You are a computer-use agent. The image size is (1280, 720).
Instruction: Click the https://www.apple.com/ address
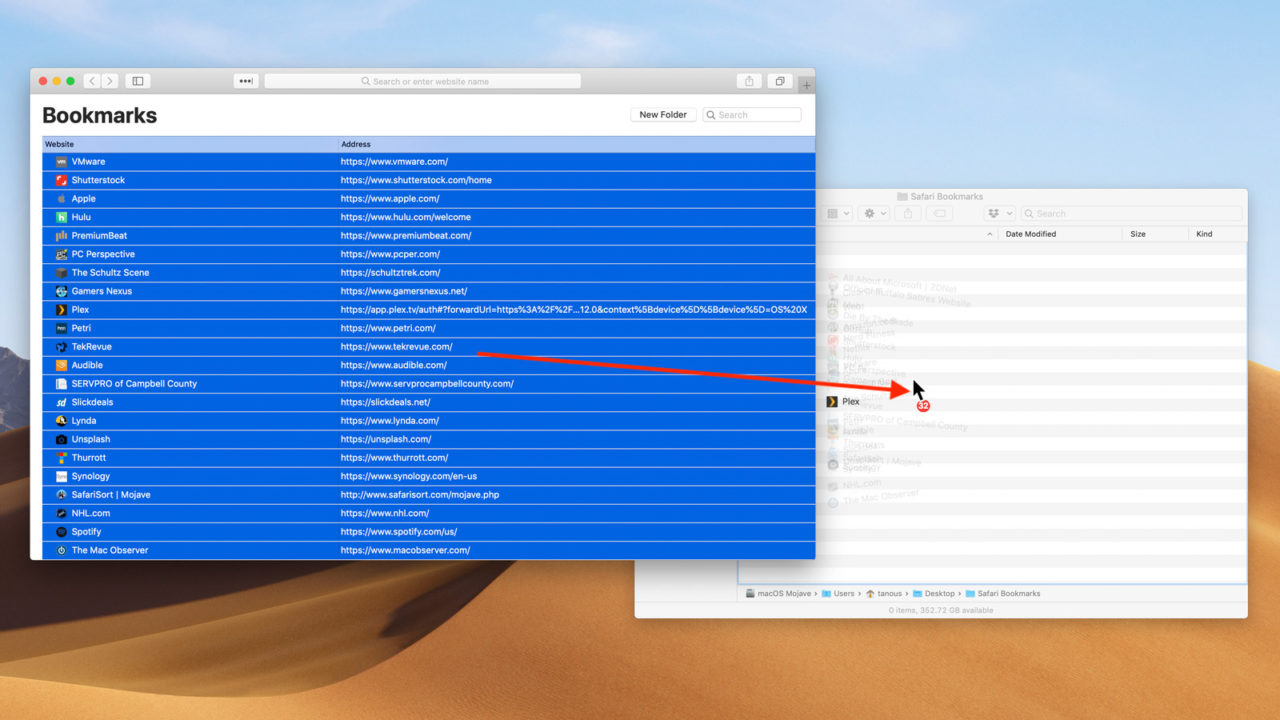coord(390,199)
